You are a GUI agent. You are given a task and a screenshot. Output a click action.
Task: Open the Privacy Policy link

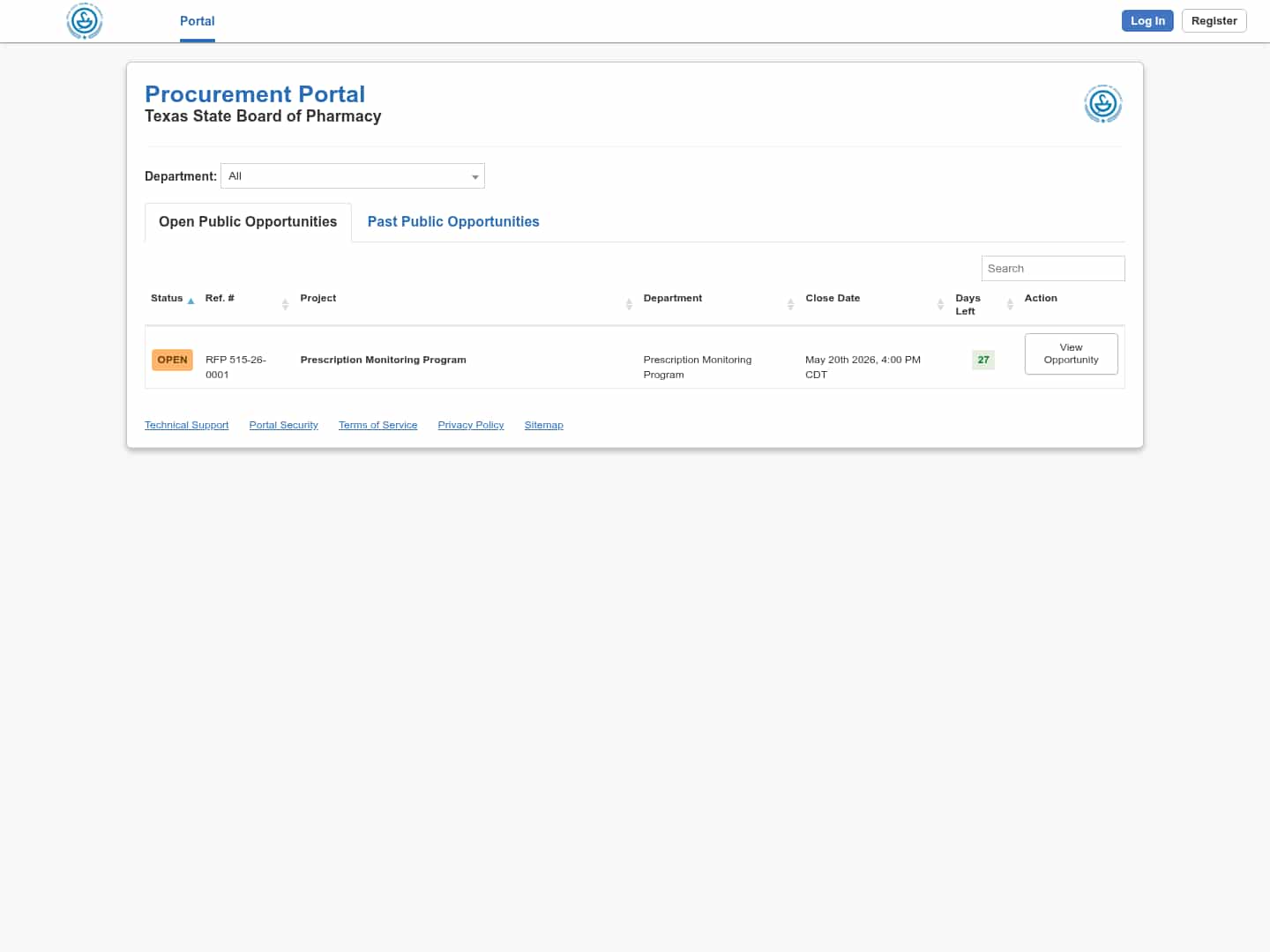[x=471, y=425]
